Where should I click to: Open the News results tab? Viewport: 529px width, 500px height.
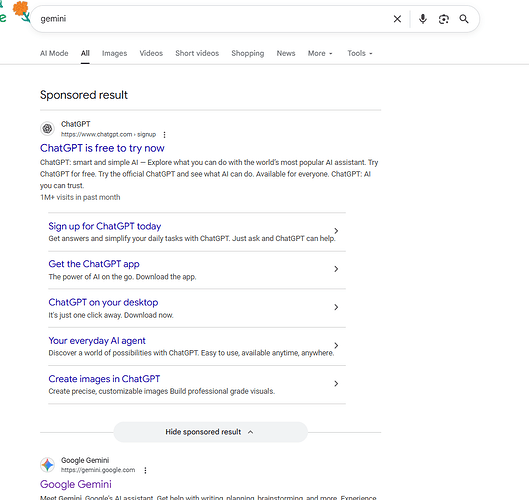(x=286, y=53)
